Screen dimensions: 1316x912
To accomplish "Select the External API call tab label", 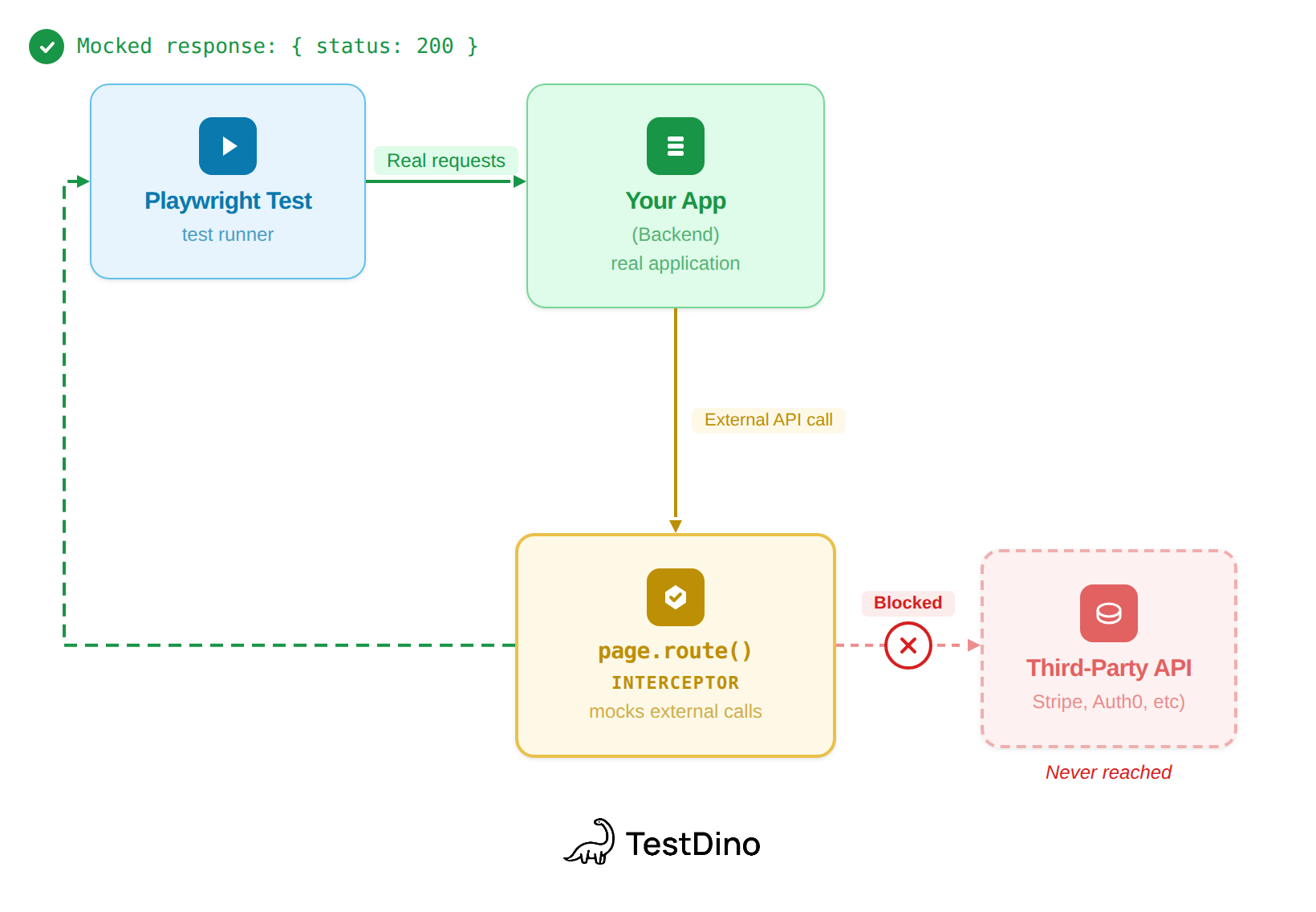I will pyautogui.click(x=768, y=419).
